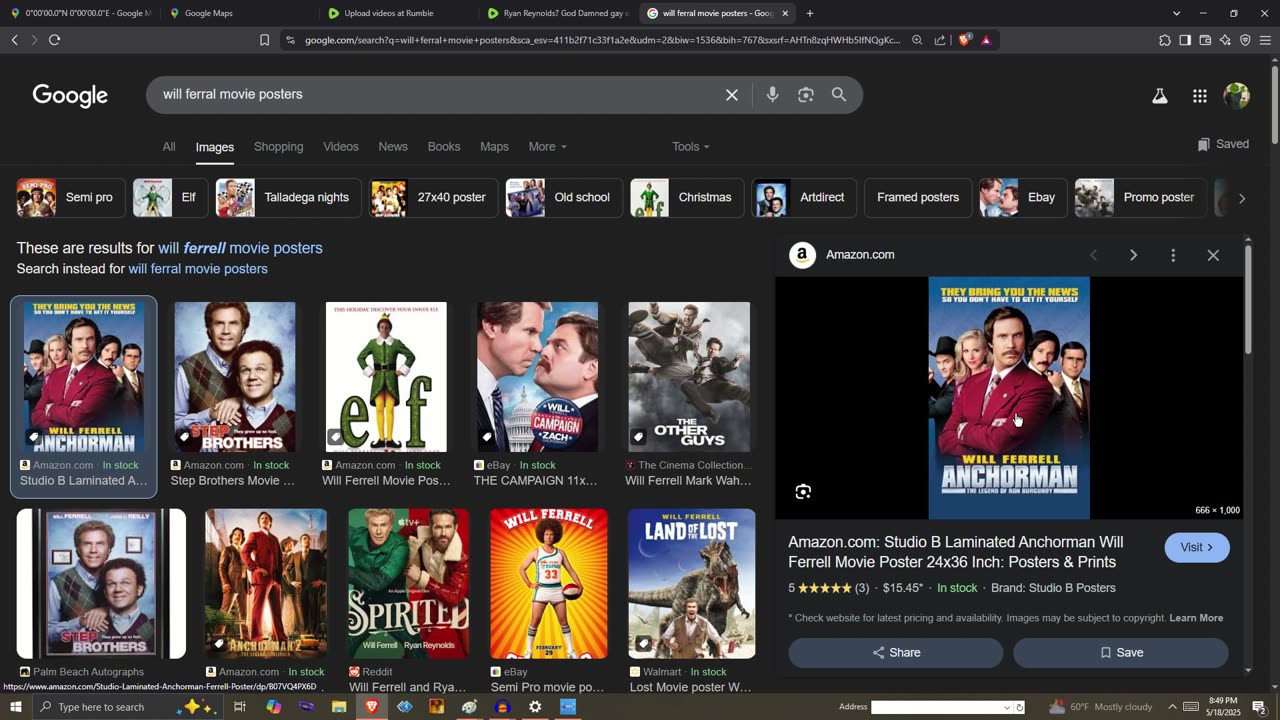Screen dimensions: 1280x720
Task: Open a new browser tab with plus
Action: click(810, 13)
